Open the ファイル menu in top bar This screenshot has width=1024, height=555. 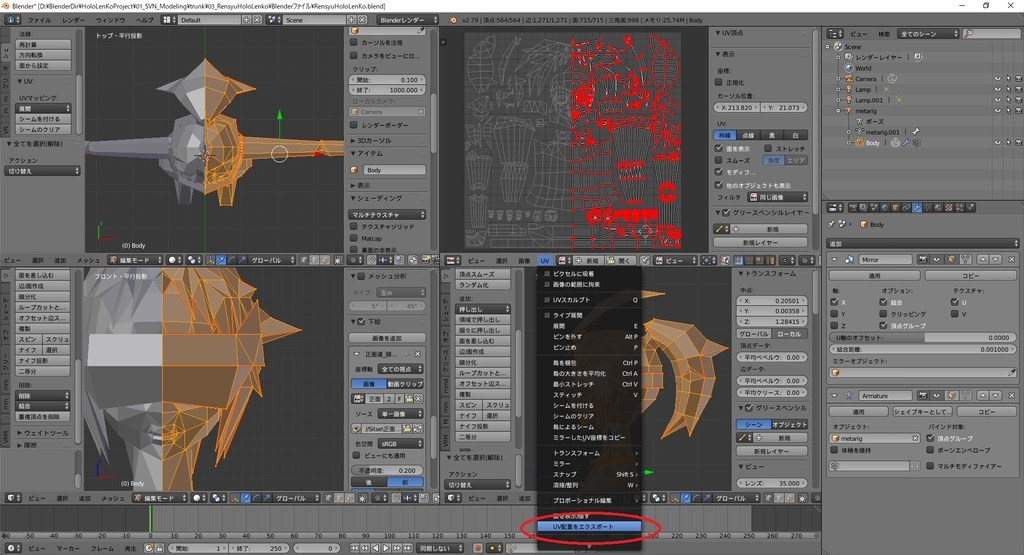point(39,20)
